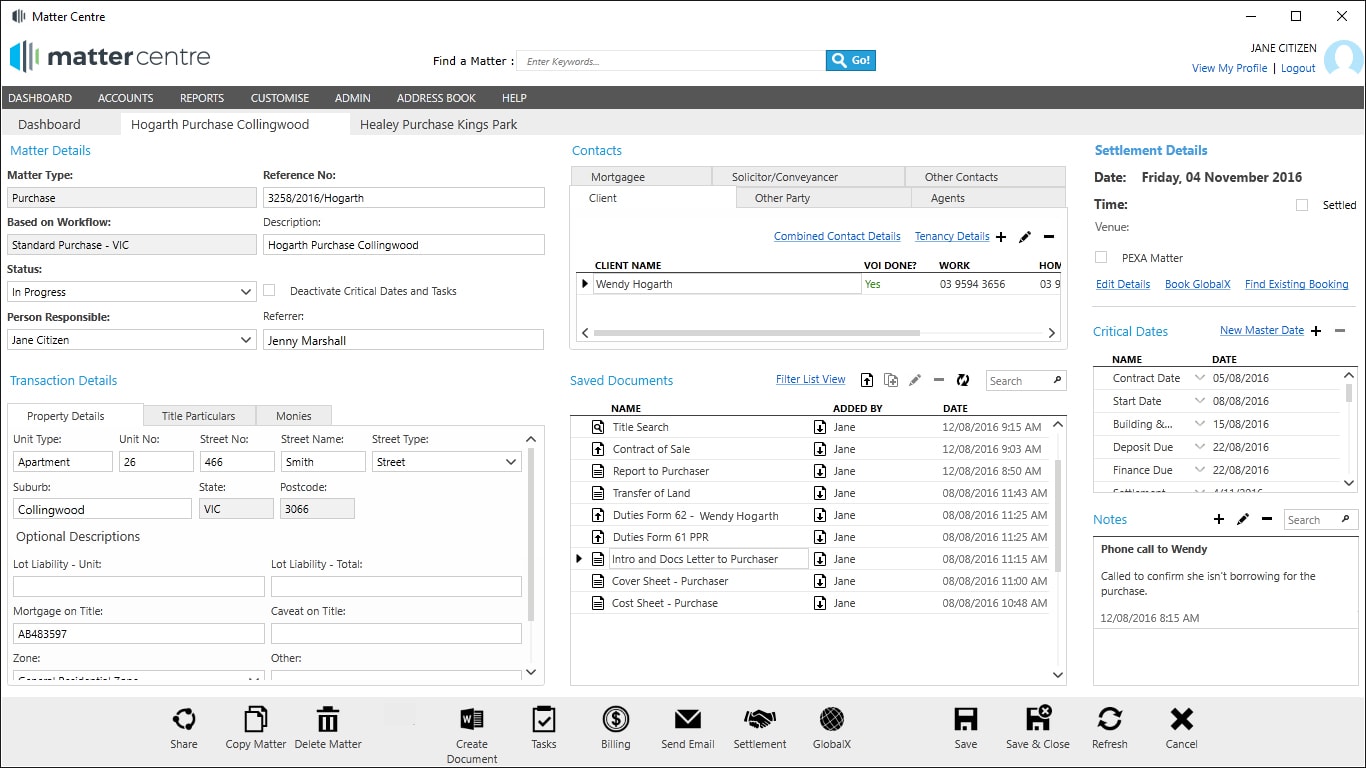Tick the Settled checkbox
1366x768 pixels.
tap(1302, 205)
